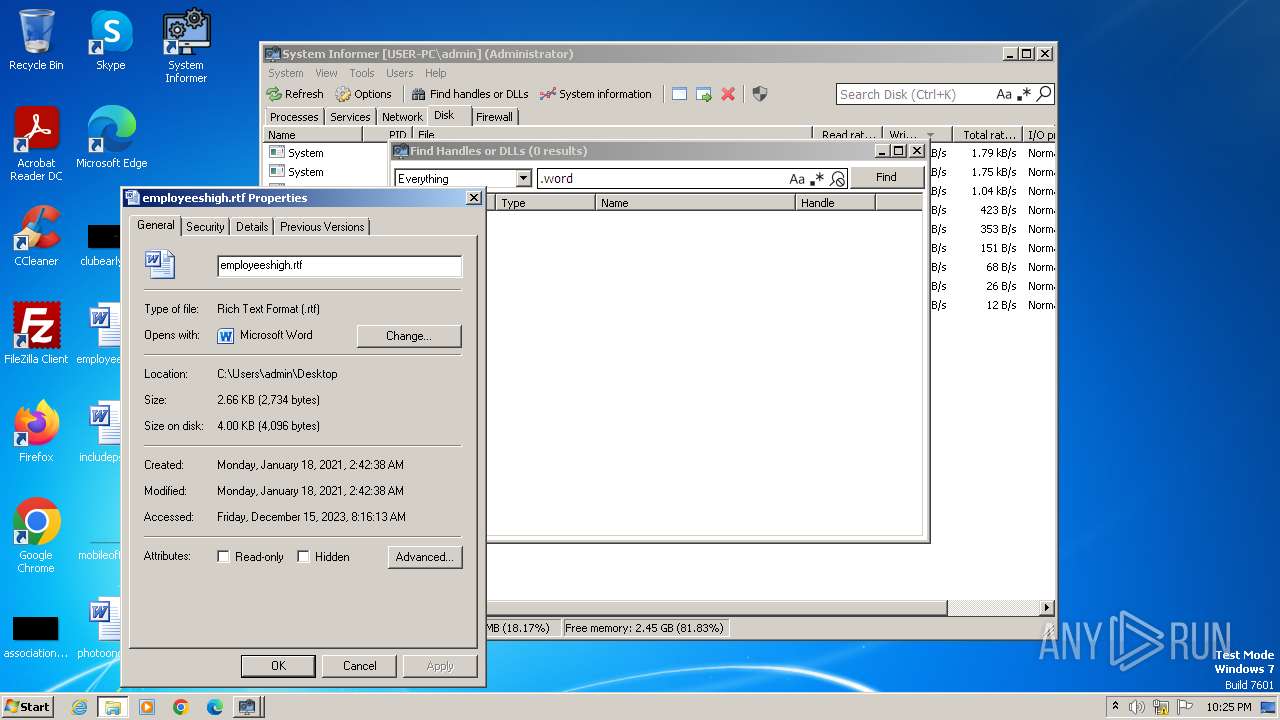Image resolution: width=1280 pixels, height=720 pixels.
Task: Switch to the Processes tab
Action: 294,117
